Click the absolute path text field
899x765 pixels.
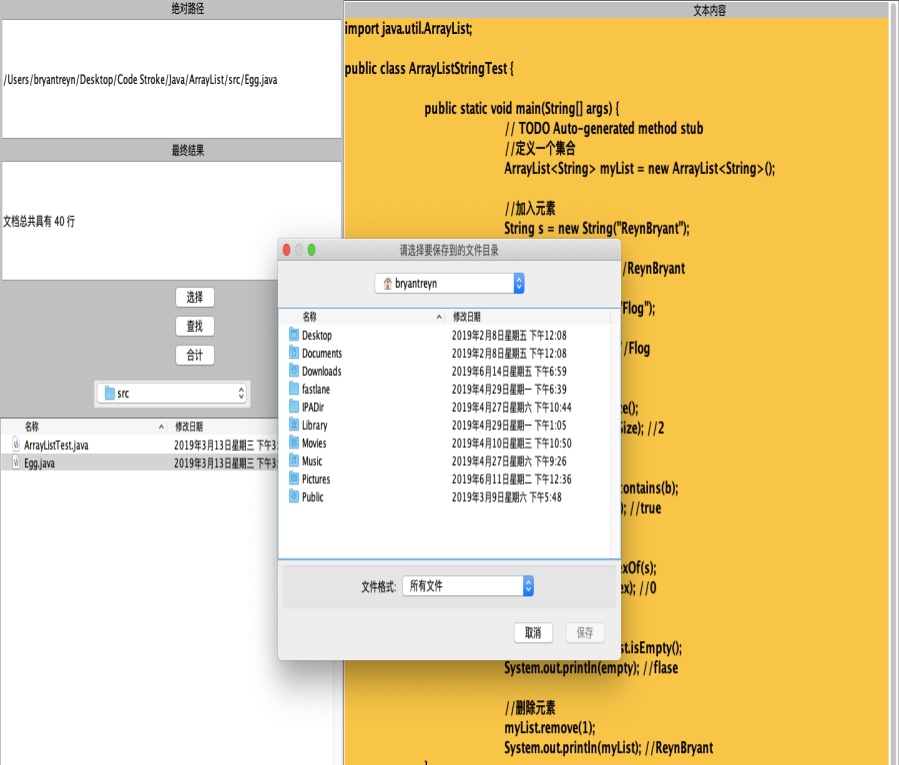tap(170, 79)
